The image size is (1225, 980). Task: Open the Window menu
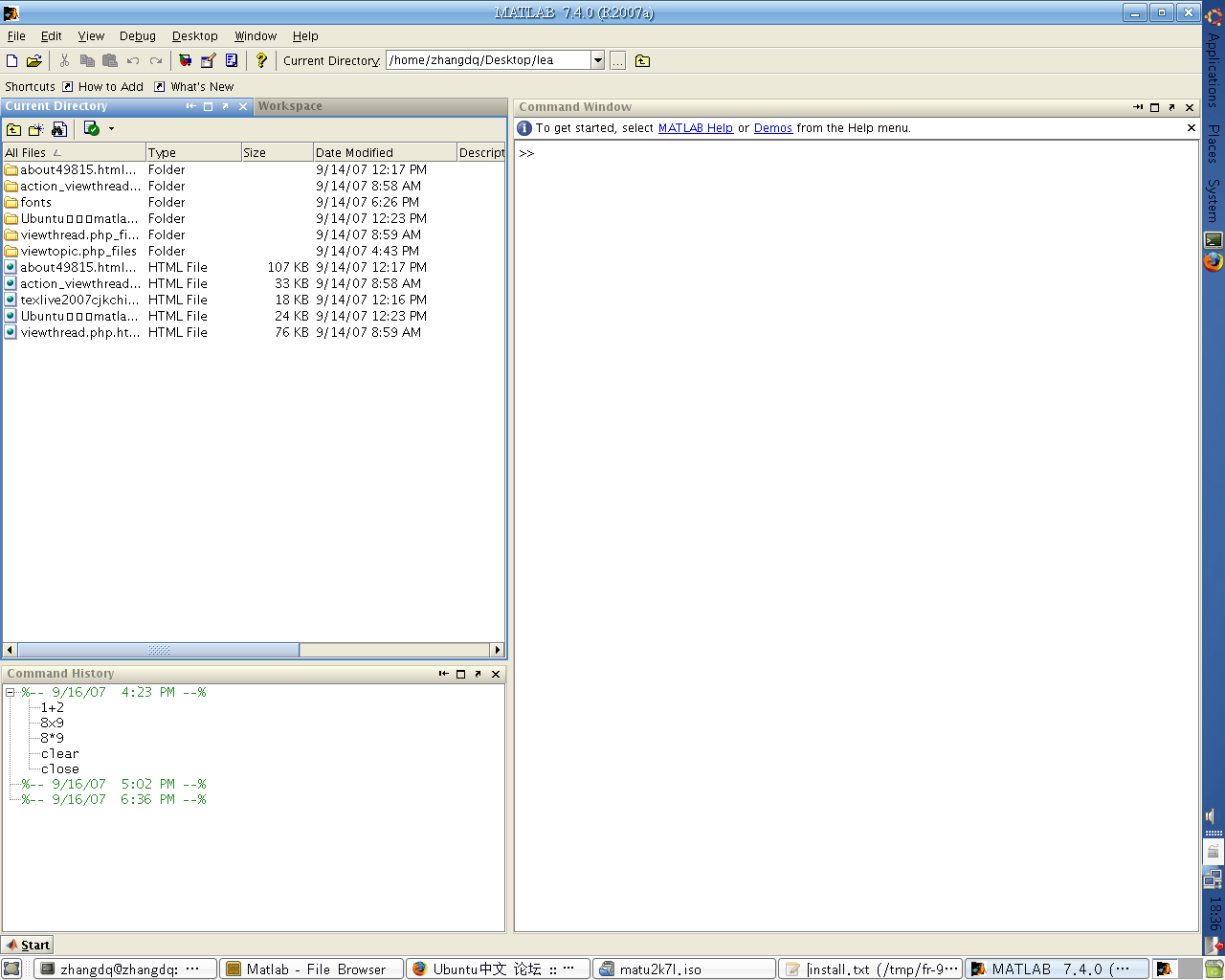[256, 36]
